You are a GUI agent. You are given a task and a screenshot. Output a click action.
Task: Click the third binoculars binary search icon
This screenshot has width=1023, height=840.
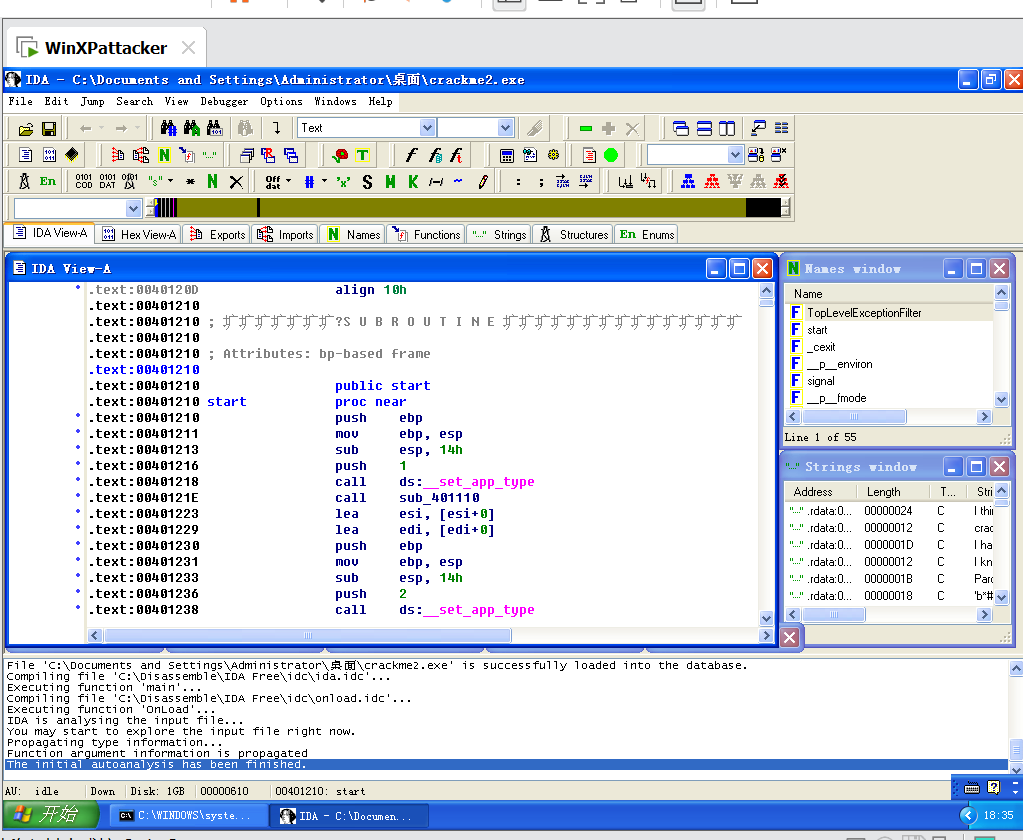pos(214,128)
